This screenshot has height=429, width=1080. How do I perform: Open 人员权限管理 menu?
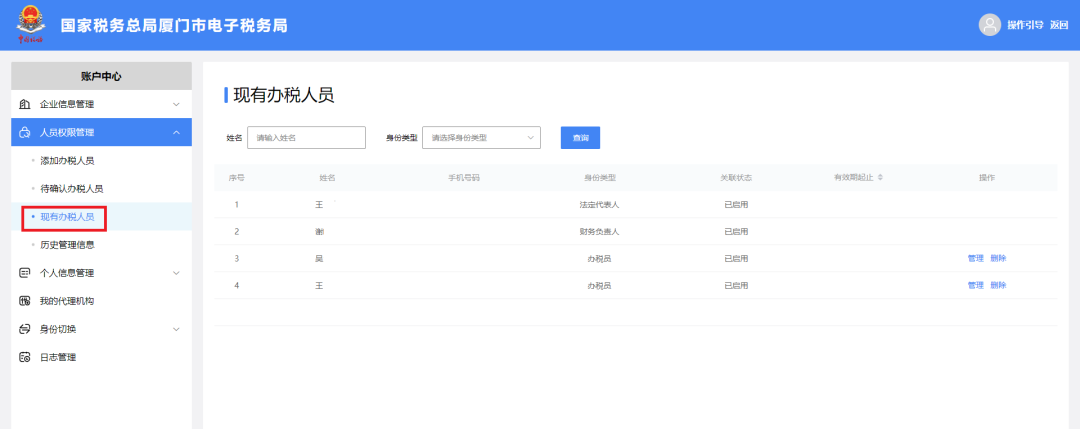pos(101,132)
